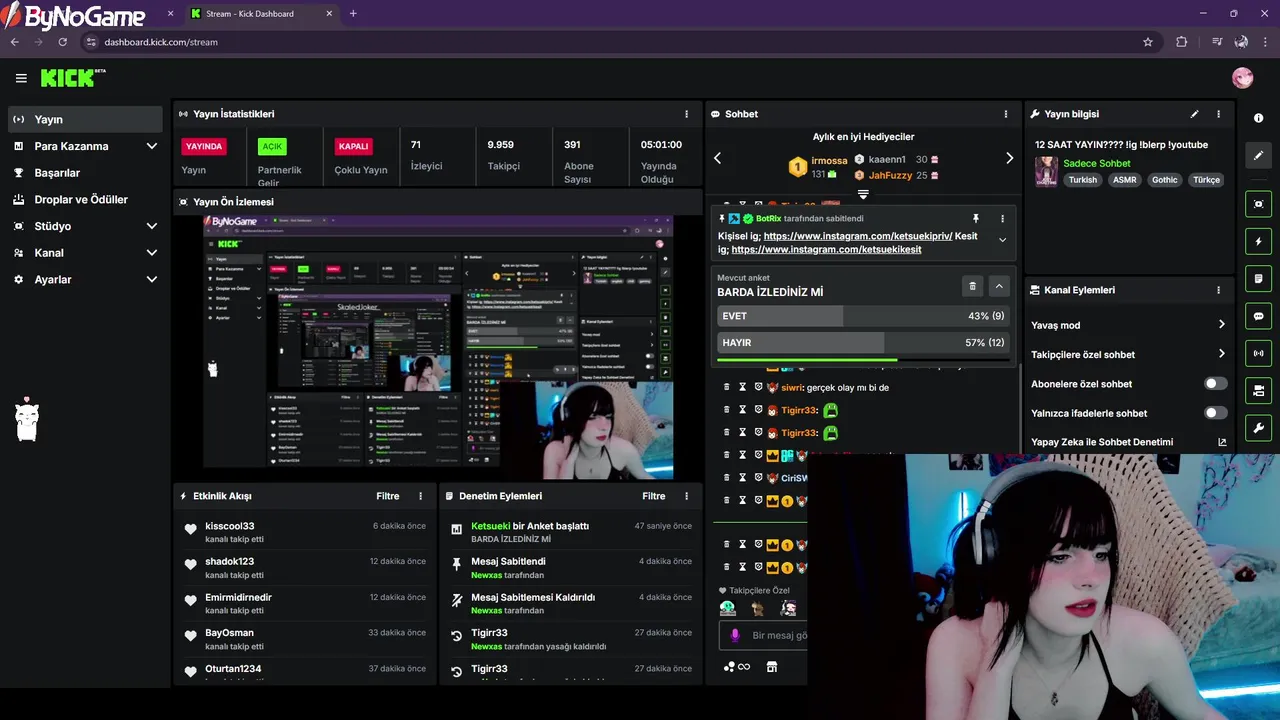Vote HAYIR in the poll

[863, 342]
